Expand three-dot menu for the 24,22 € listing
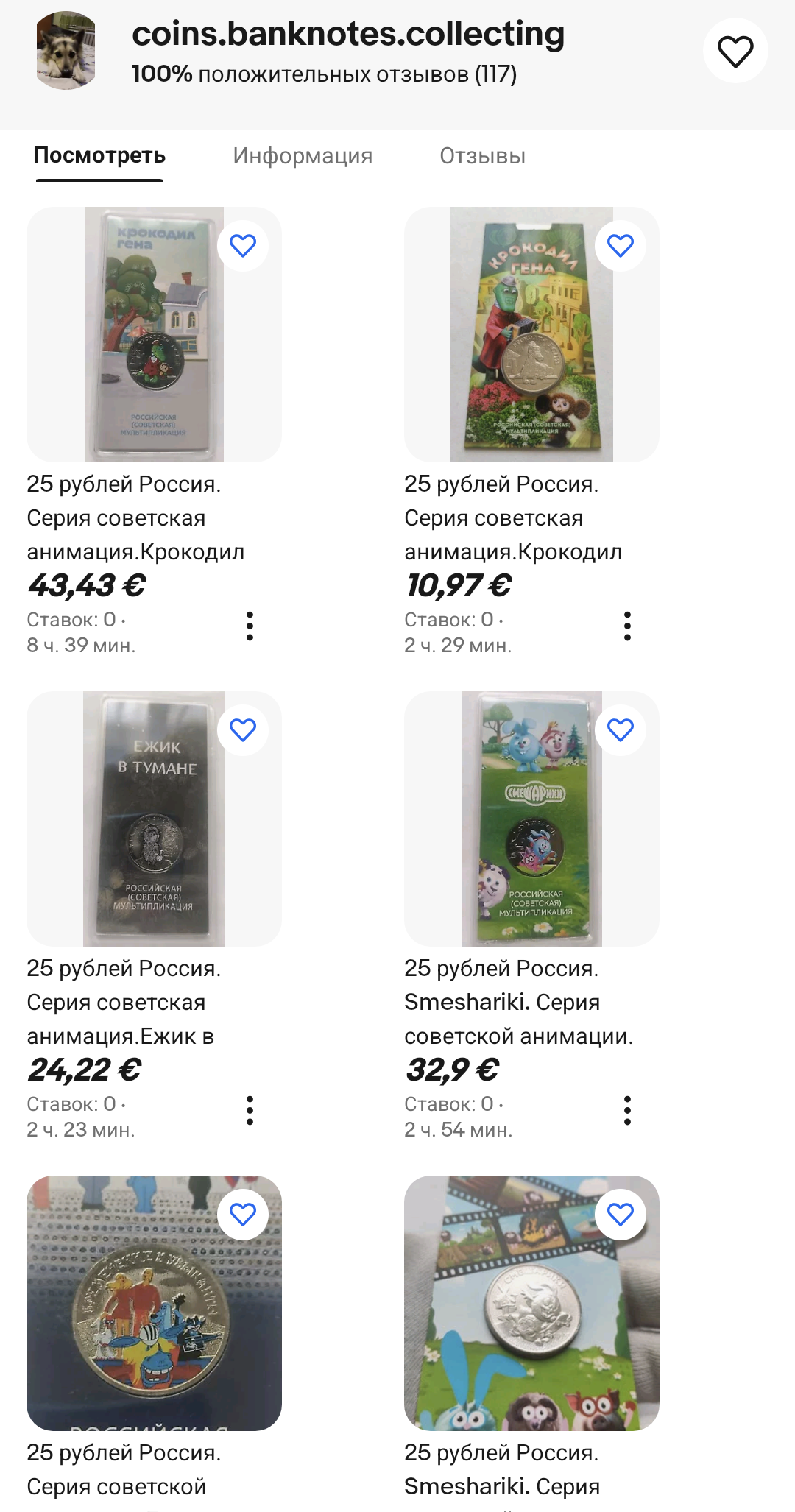 click(x=250, y=1111)
